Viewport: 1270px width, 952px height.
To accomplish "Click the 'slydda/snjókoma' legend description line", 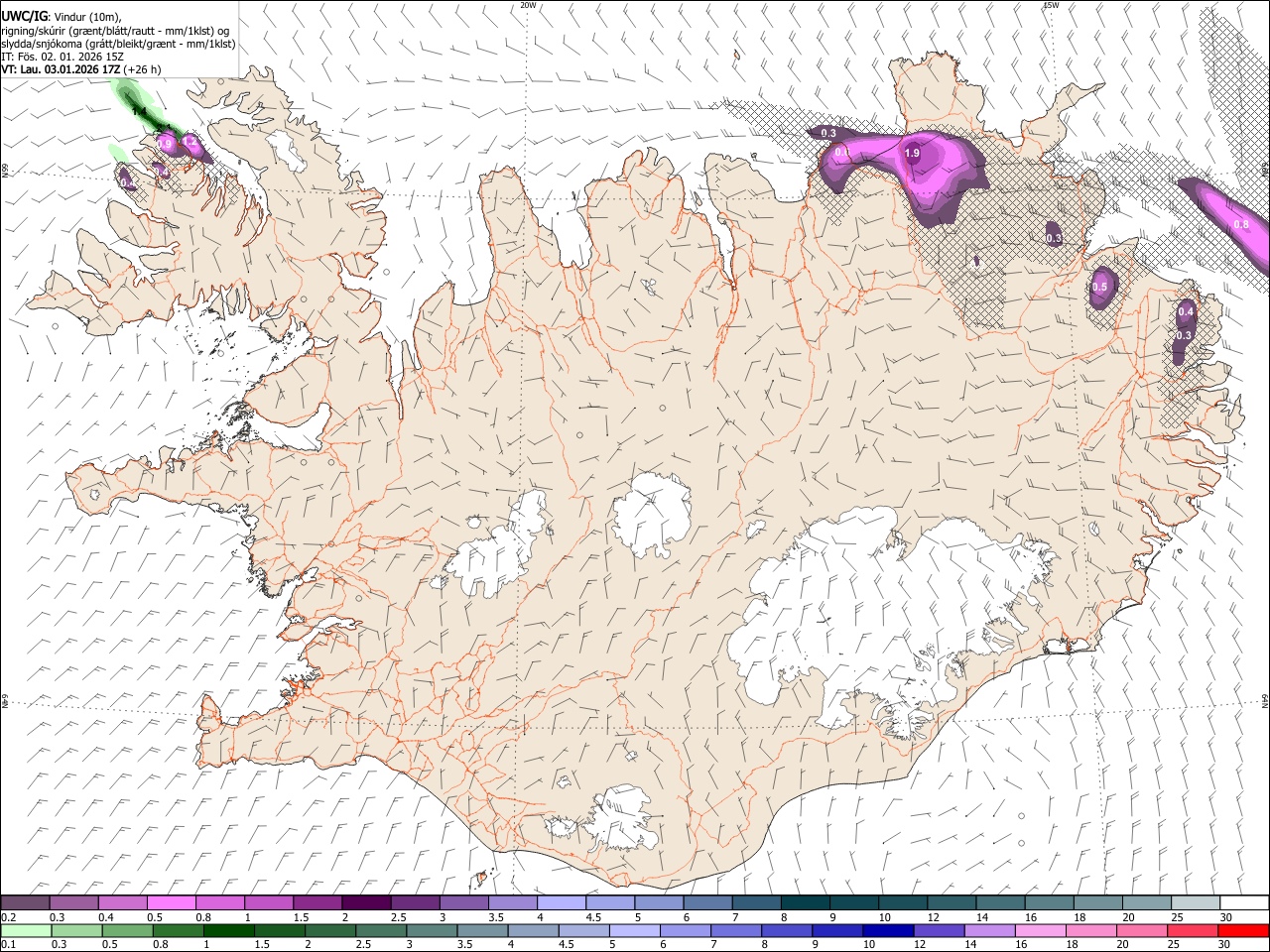I will point(118,44).
